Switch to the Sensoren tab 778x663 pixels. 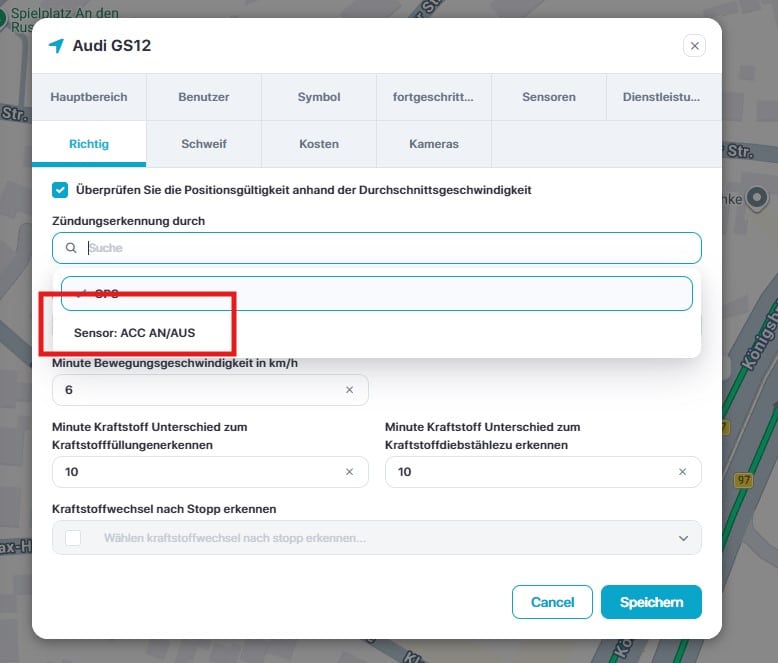pyautogui.click(x=548, y=97)
